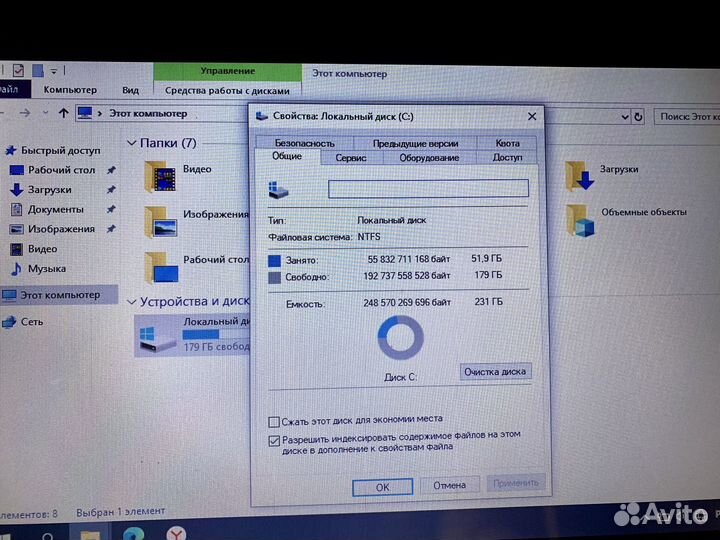Click the OK button
This screenshot has height=540, width=720.
coord(382,487)
